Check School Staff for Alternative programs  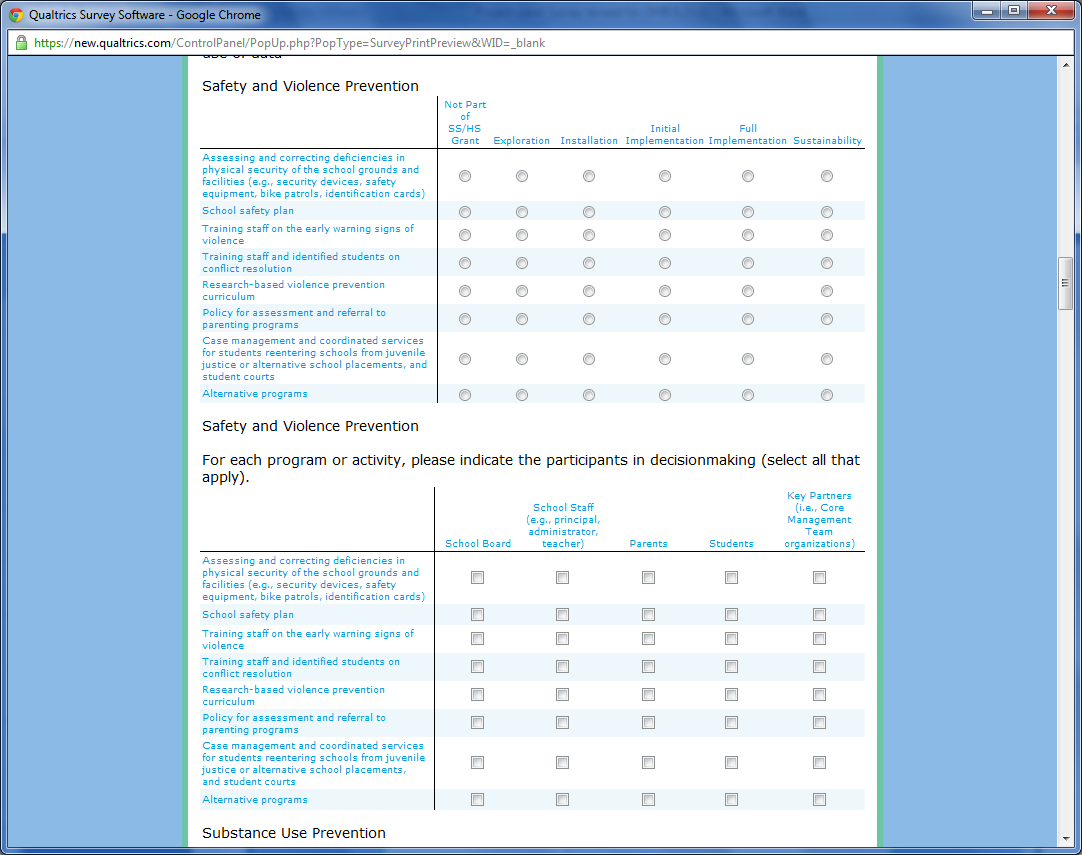tap(562, 799)
